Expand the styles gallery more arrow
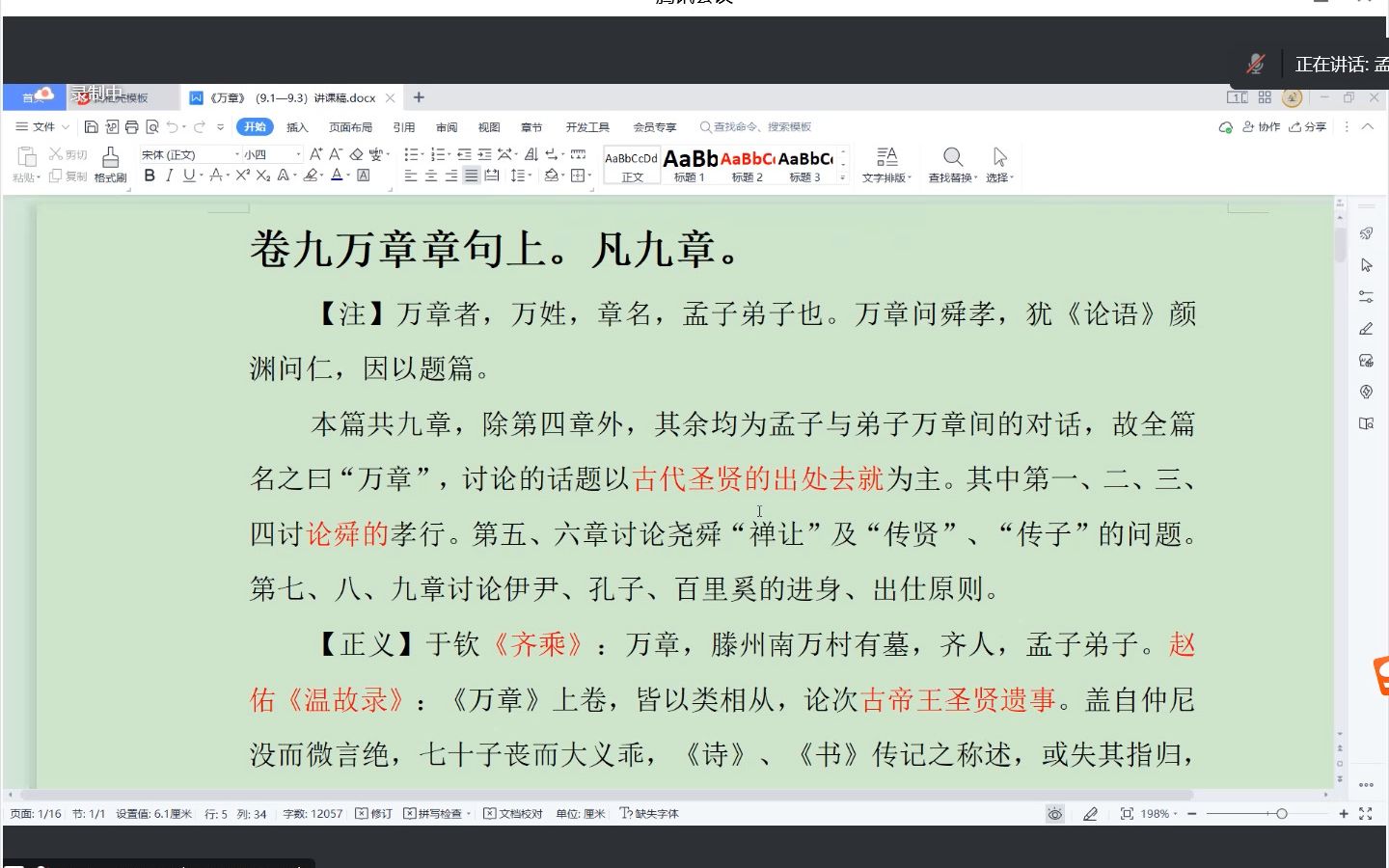This screenshot has width=1389, height=868. (842, 177)
